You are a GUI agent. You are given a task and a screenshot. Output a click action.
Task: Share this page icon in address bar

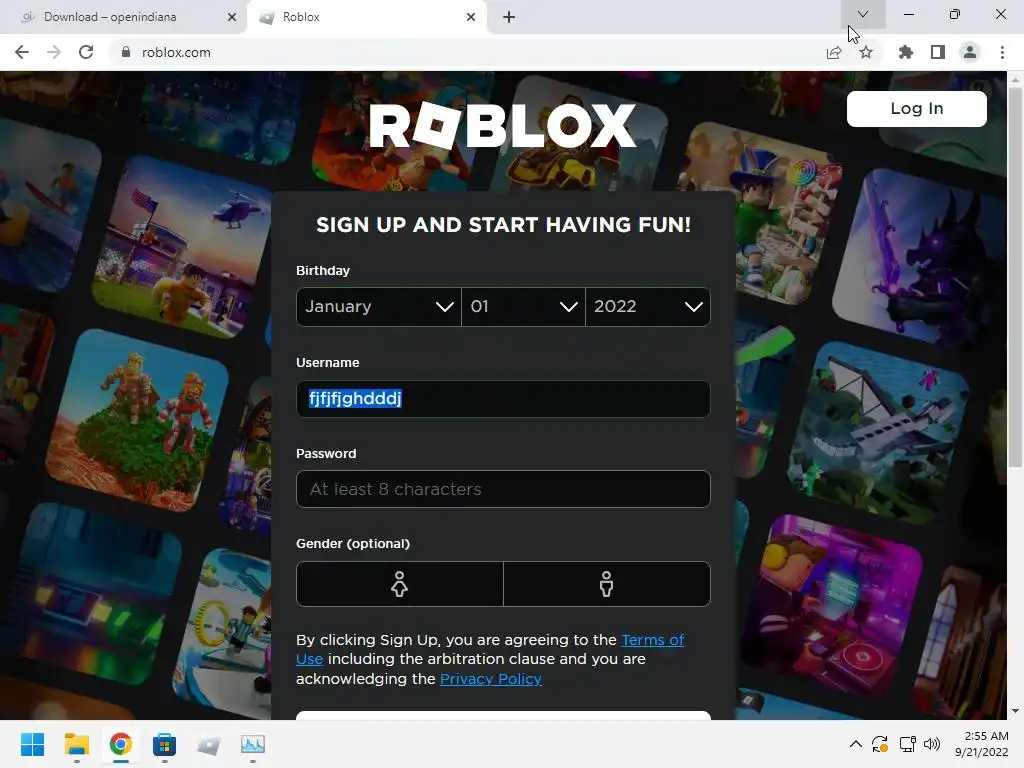(x=834, y=52)
